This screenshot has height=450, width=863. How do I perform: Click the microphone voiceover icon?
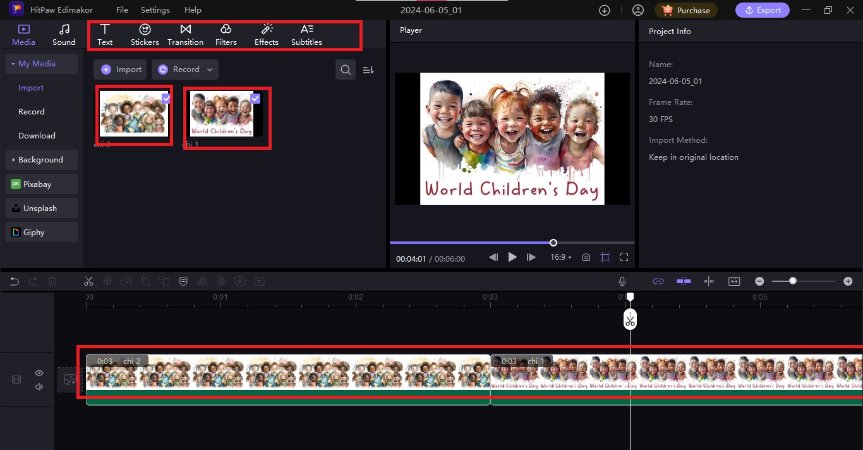coord(622,282)
